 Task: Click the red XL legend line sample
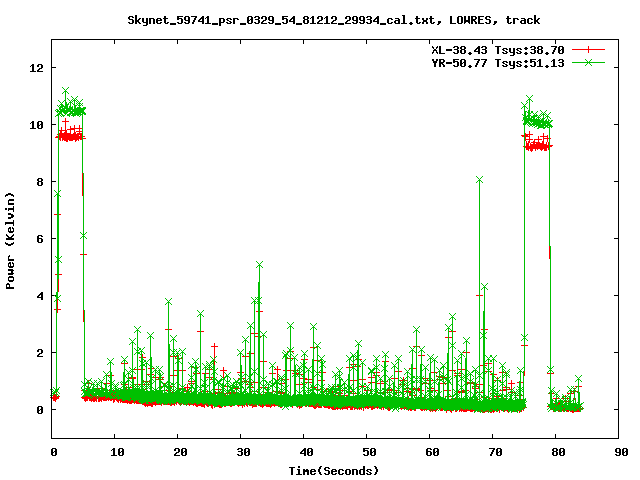coord(588,50)
